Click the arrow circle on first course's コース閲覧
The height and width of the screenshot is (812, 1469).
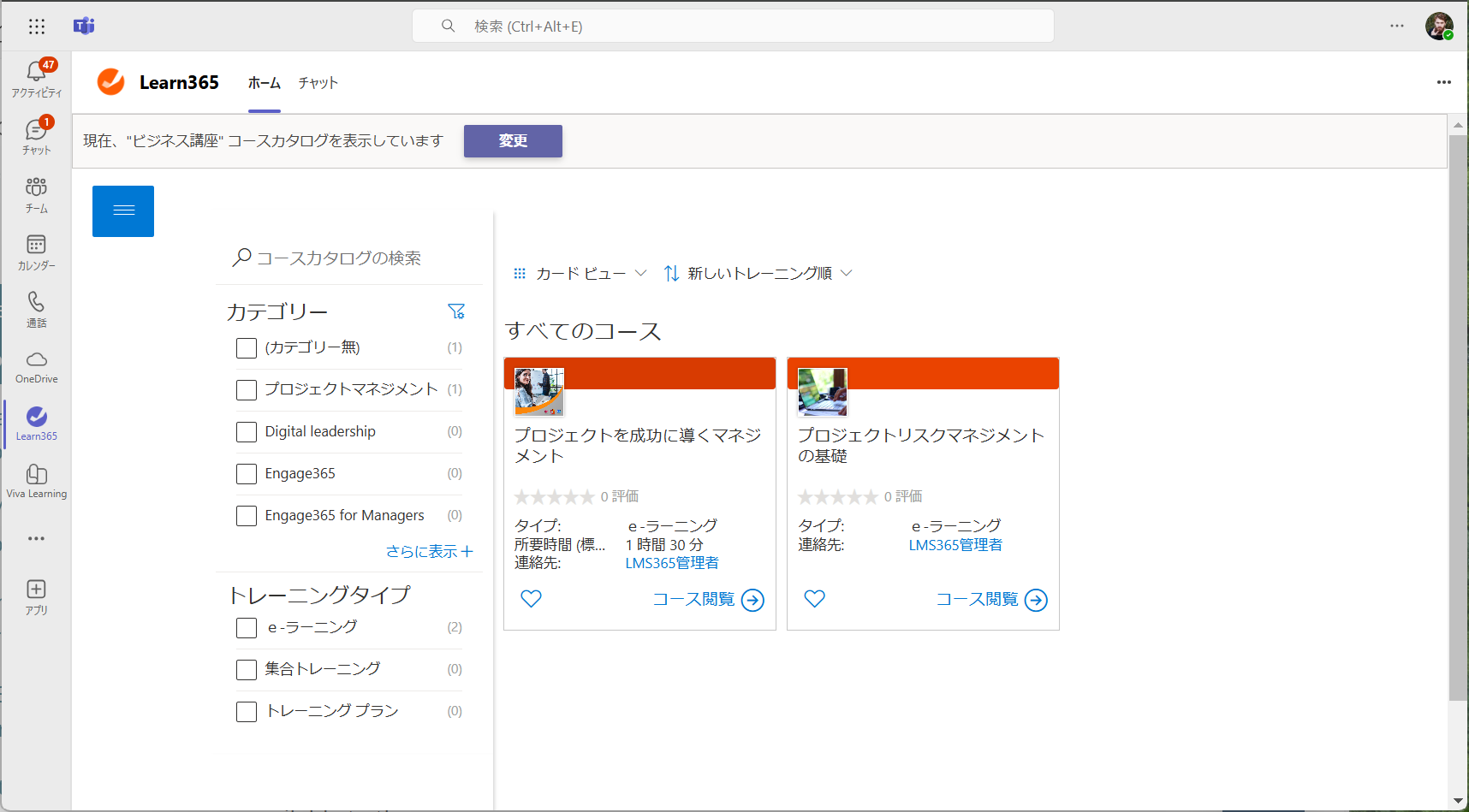click(x=753, y=601)
